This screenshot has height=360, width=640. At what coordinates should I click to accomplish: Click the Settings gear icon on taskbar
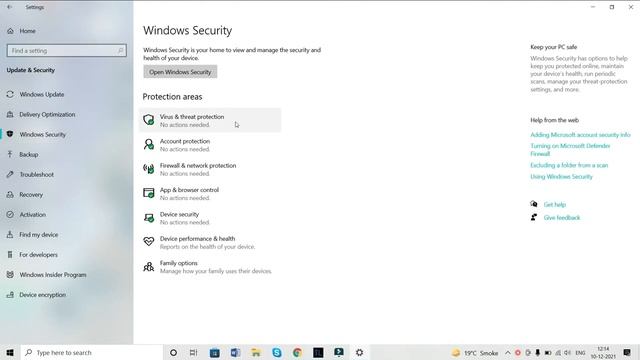pyautogui.click(x=359, y=352)
